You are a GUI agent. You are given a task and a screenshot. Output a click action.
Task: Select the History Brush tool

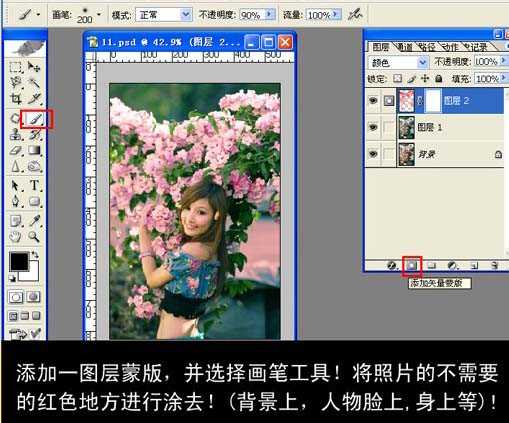pyautogui.click(x=34, y=134)
